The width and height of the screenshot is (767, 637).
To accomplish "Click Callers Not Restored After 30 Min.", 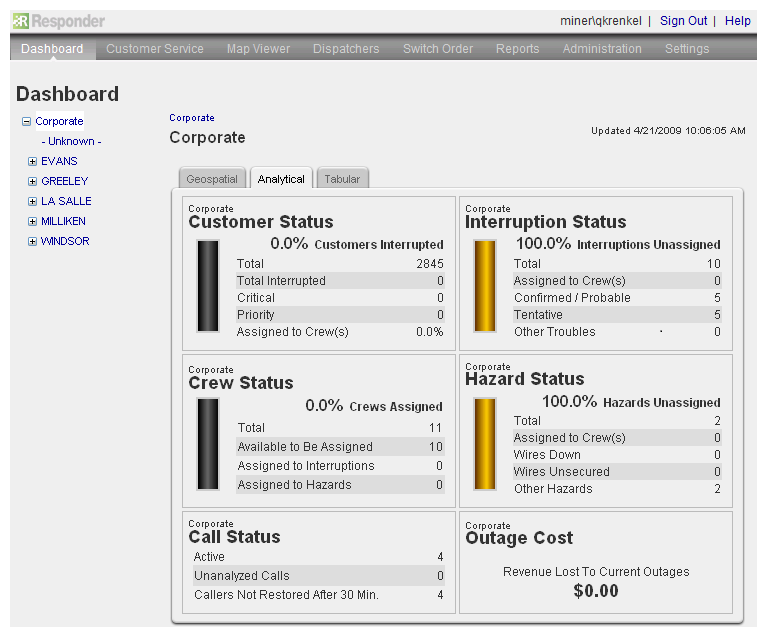I will tap(286, 595).
